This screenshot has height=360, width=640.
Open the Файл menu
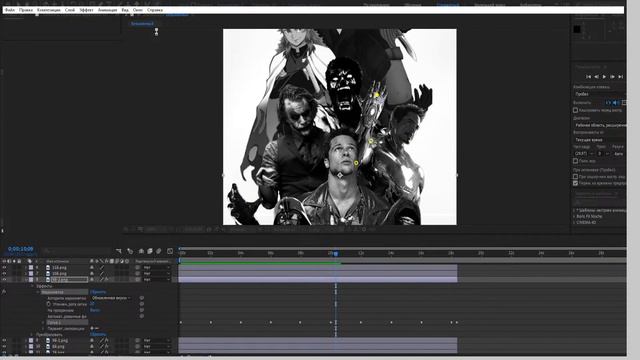[x=10, y=10]
